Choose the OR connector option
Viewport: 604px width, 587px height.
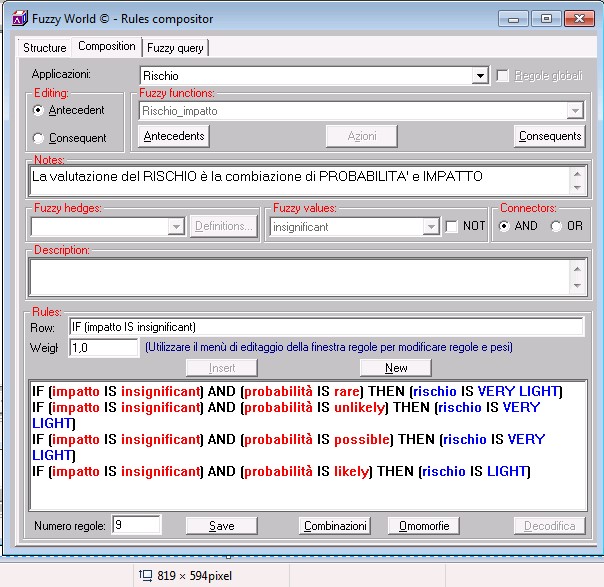pyautogui.click(x=556, y=226)
